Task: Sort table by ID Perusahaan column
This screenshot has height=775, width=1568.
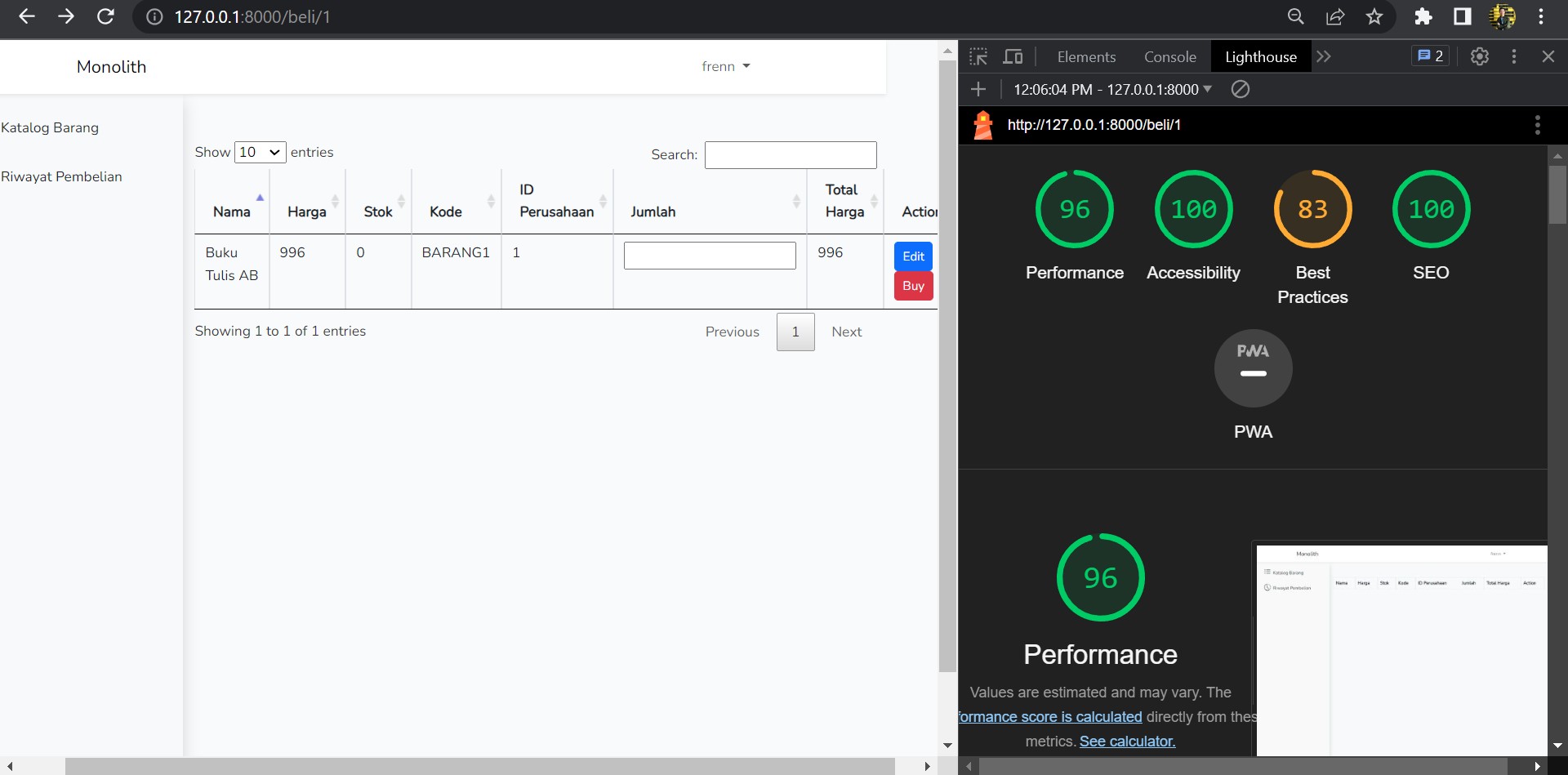Action: pyautogui.click(x=557, y=201)
